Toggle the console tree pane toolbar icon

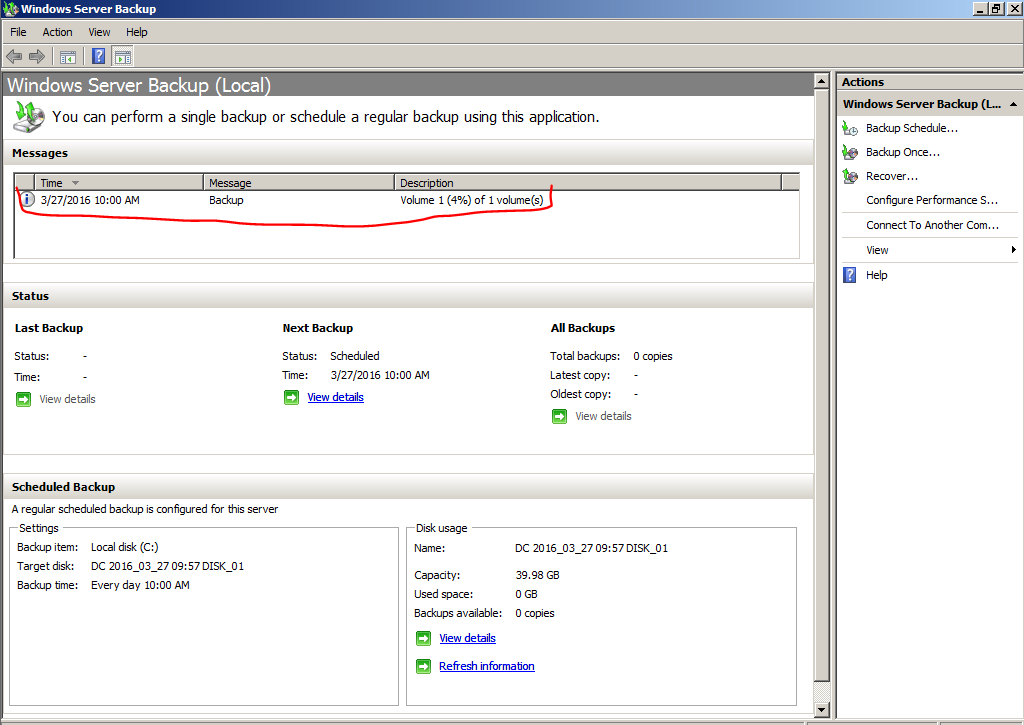coord(68,57)
